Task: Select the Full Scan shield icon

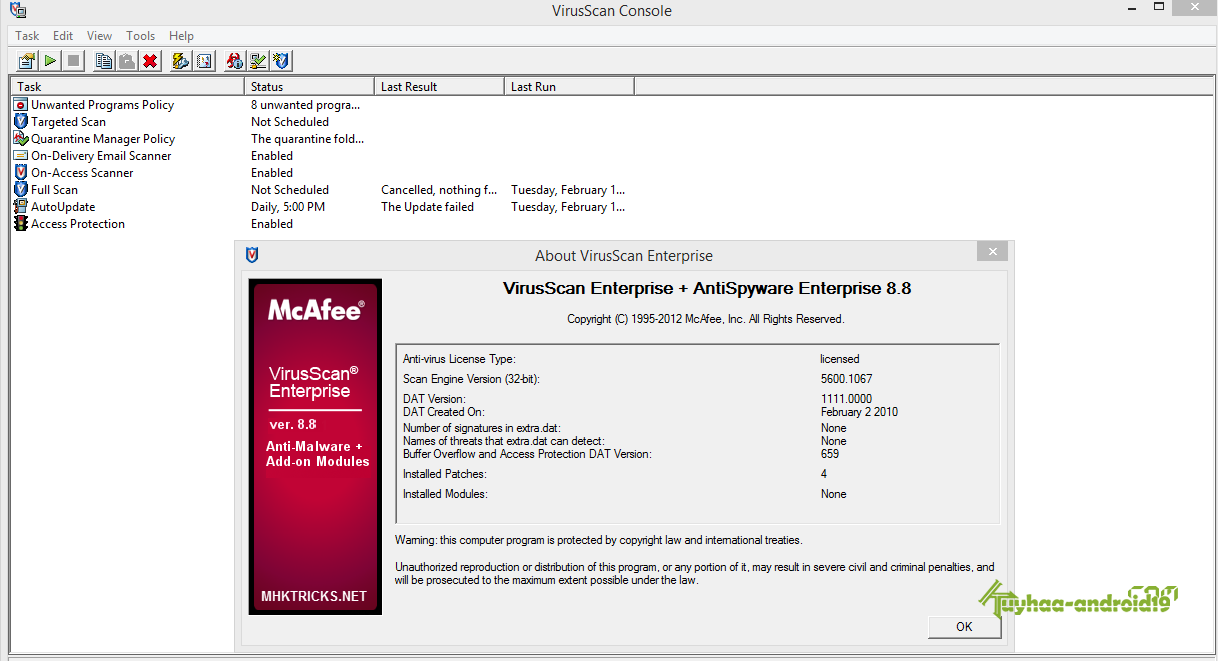Action: pyautogui.click(x=21, y=190)
